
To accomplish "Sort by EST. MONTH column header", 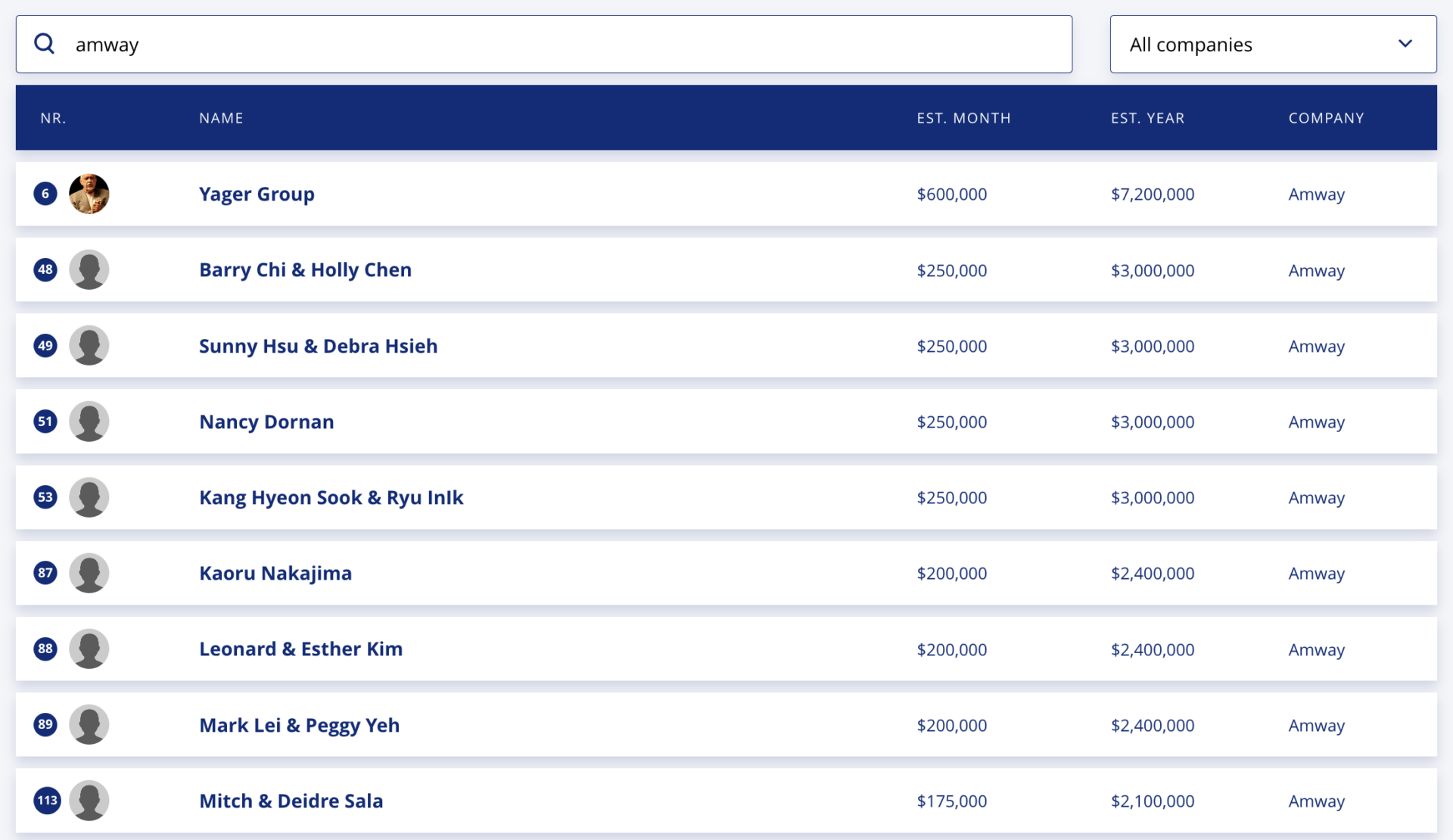I will (x=963, y=118).
